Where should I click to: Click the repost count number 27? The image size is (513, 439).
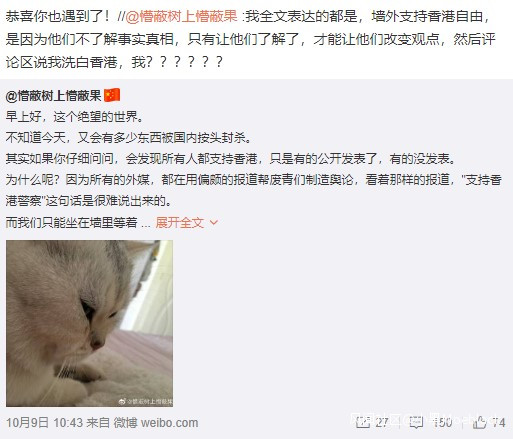click(382, 423)
